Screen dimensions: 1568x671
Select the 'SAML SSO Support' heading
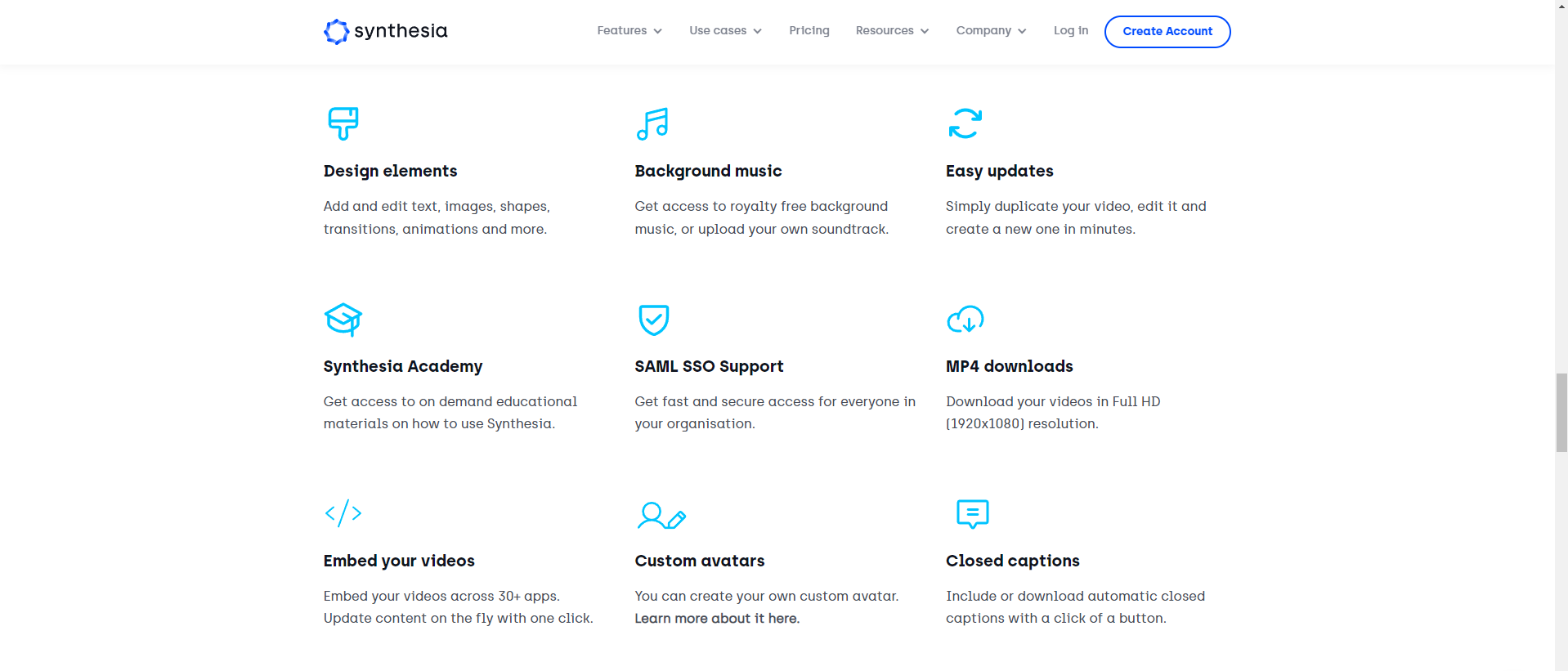pos(709,366)
